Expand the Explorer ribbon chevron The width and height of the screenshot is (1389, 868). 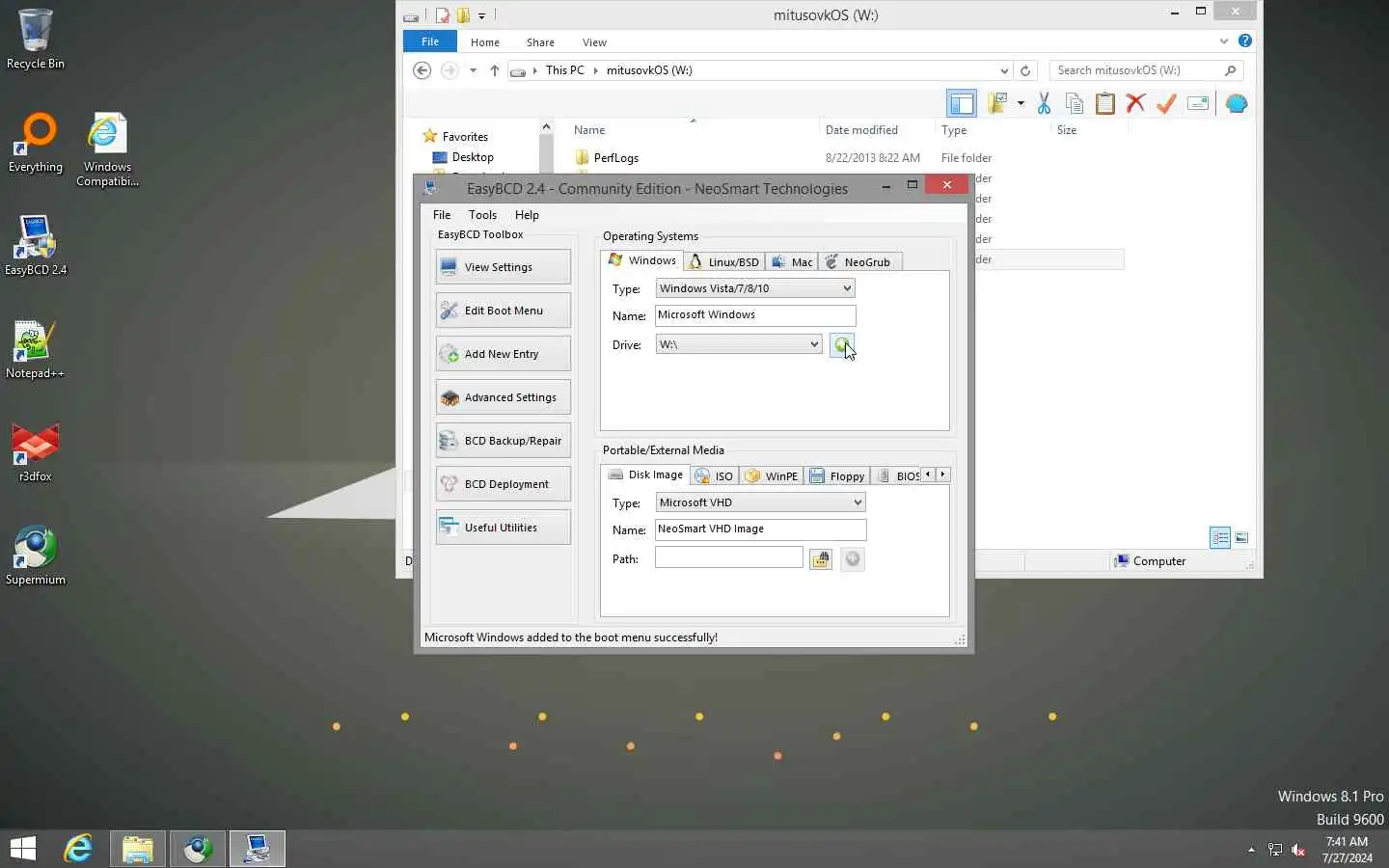tap(1224, 41)
